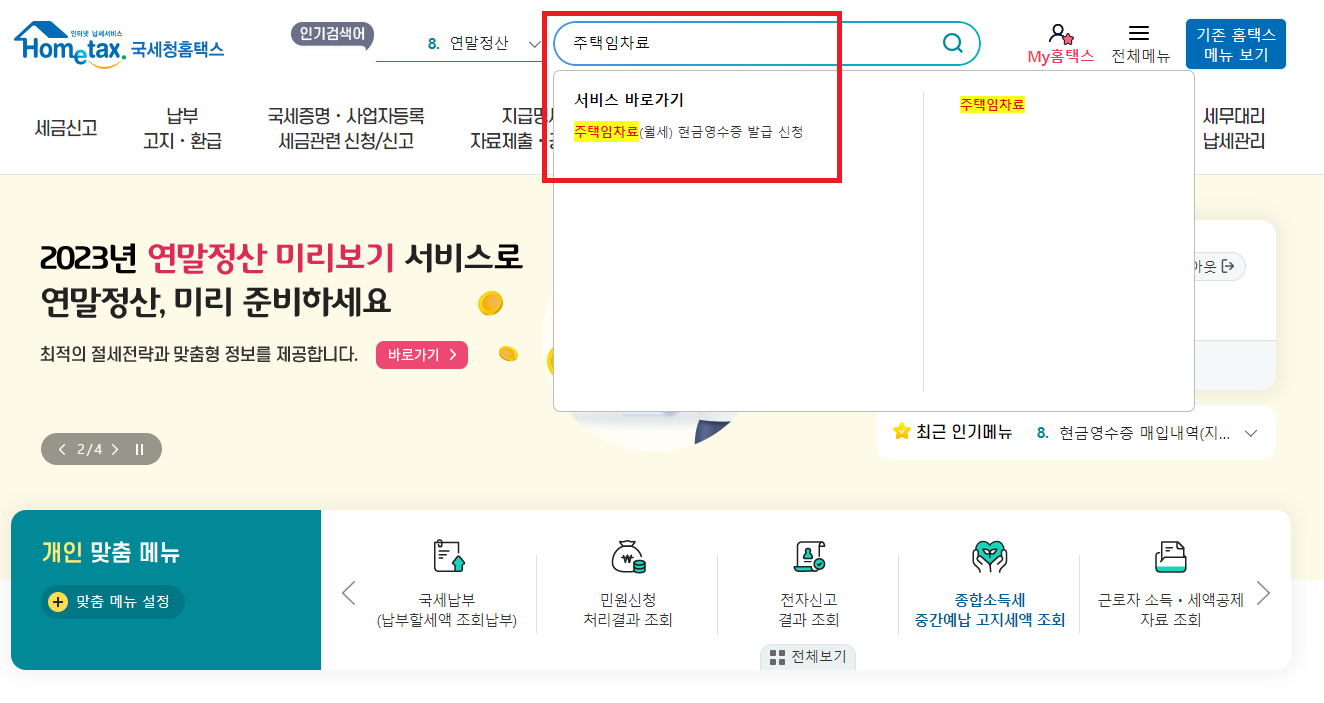
Task: Pause the rotating banner carousel
Action: click(x=140, y=449)
